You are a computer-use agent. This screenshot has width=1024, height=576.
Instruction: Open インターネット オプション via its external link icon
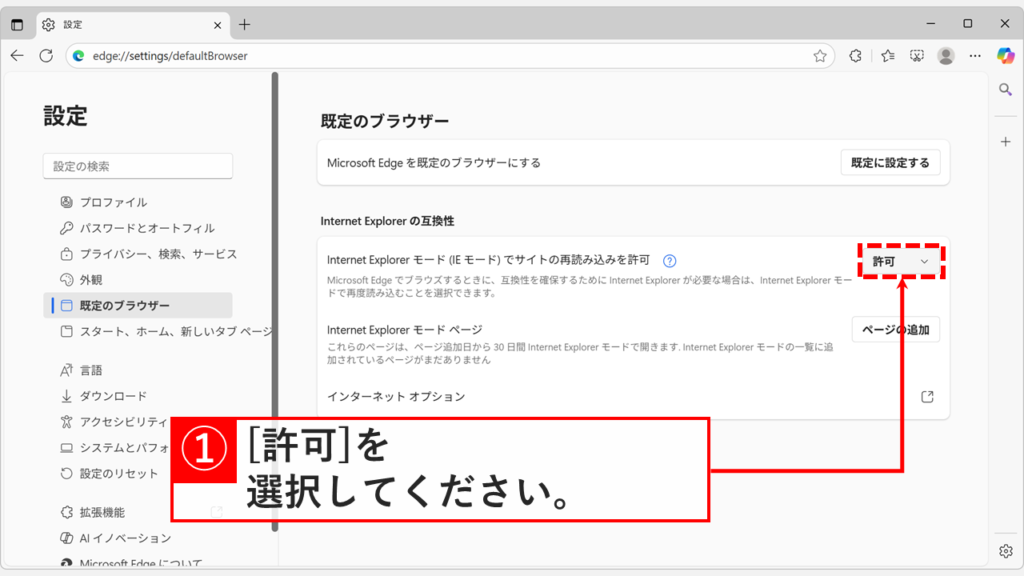click(x=927, y=396)
